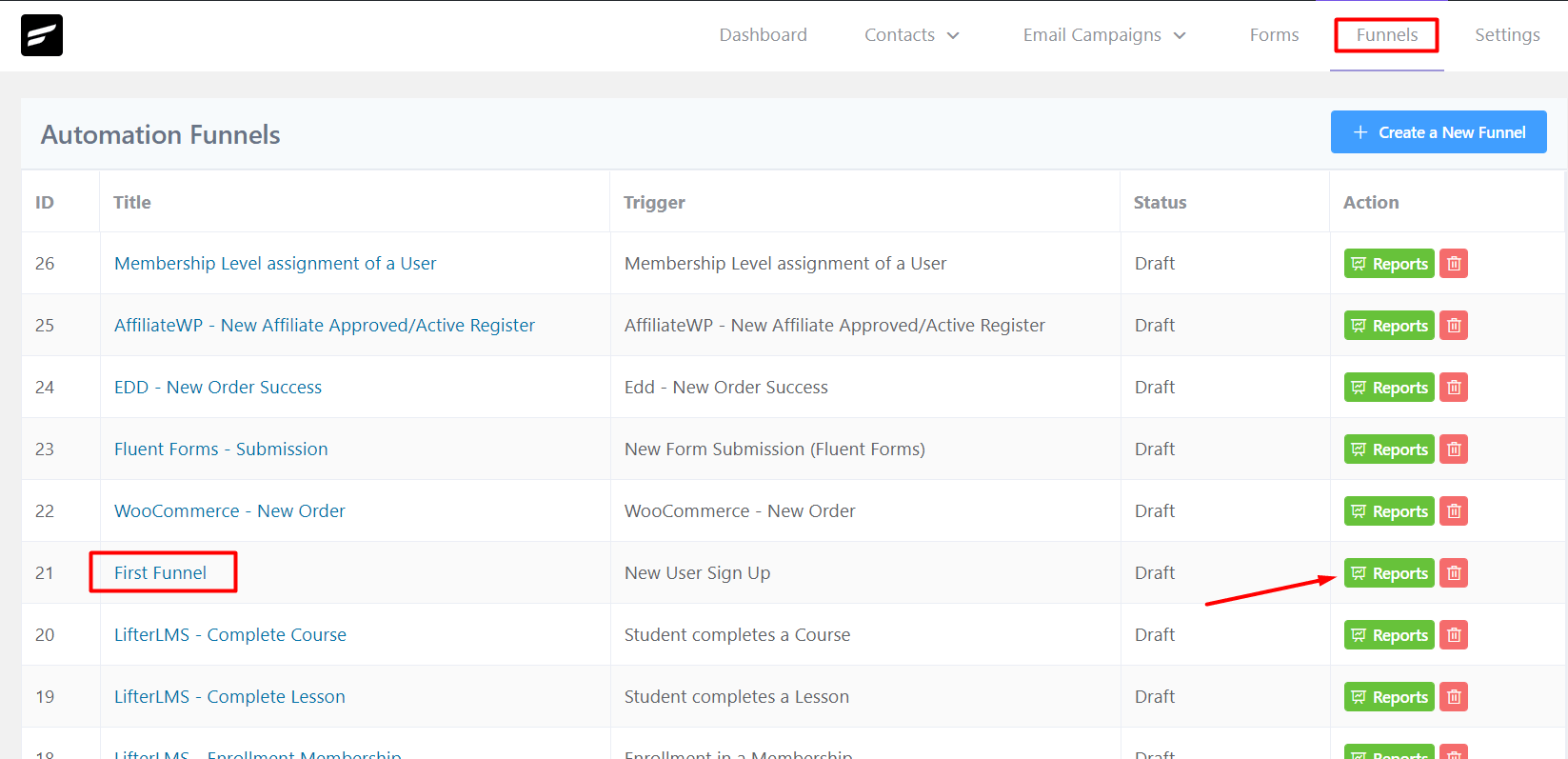Viewport: 1568px width, 759px height.
Task: Open LifterLMS - Complete Lesson funnel link
Action: tap(229, 697)
